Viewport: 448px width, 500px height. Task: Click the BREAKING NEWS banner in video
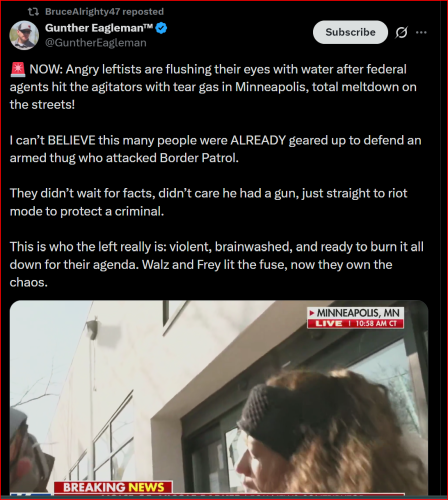click(x=113, y=487)
